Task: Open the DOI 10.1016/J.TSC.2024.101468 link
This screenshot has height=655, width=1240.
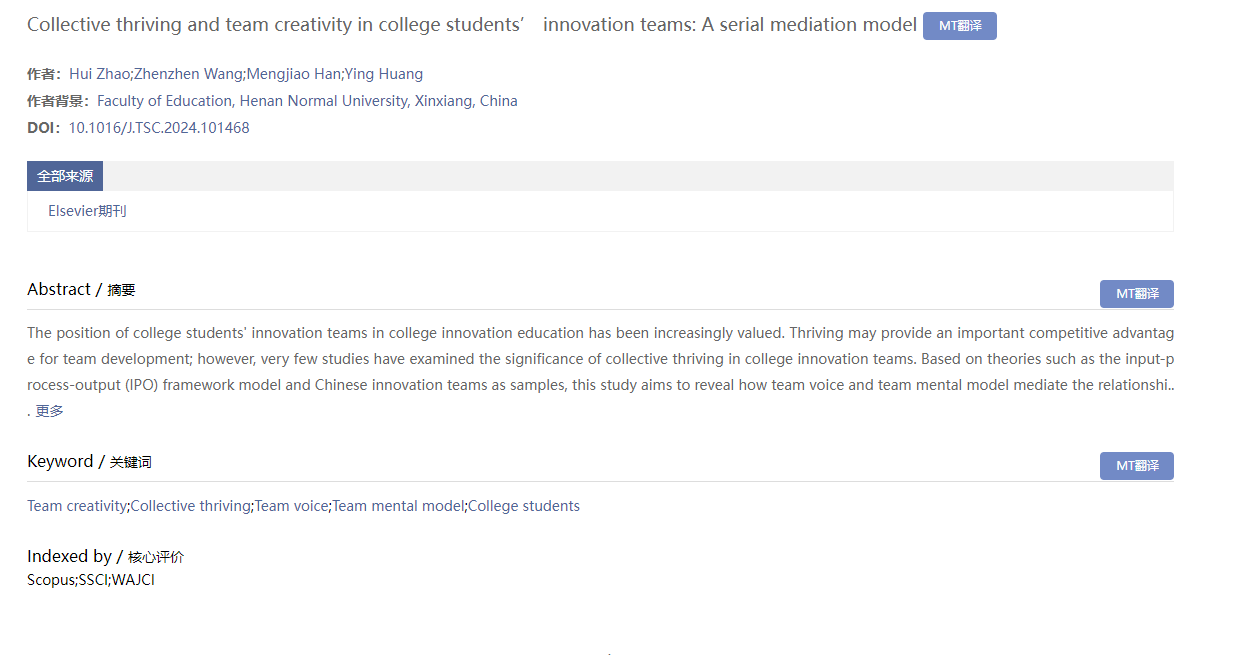Action: [159, 128]
